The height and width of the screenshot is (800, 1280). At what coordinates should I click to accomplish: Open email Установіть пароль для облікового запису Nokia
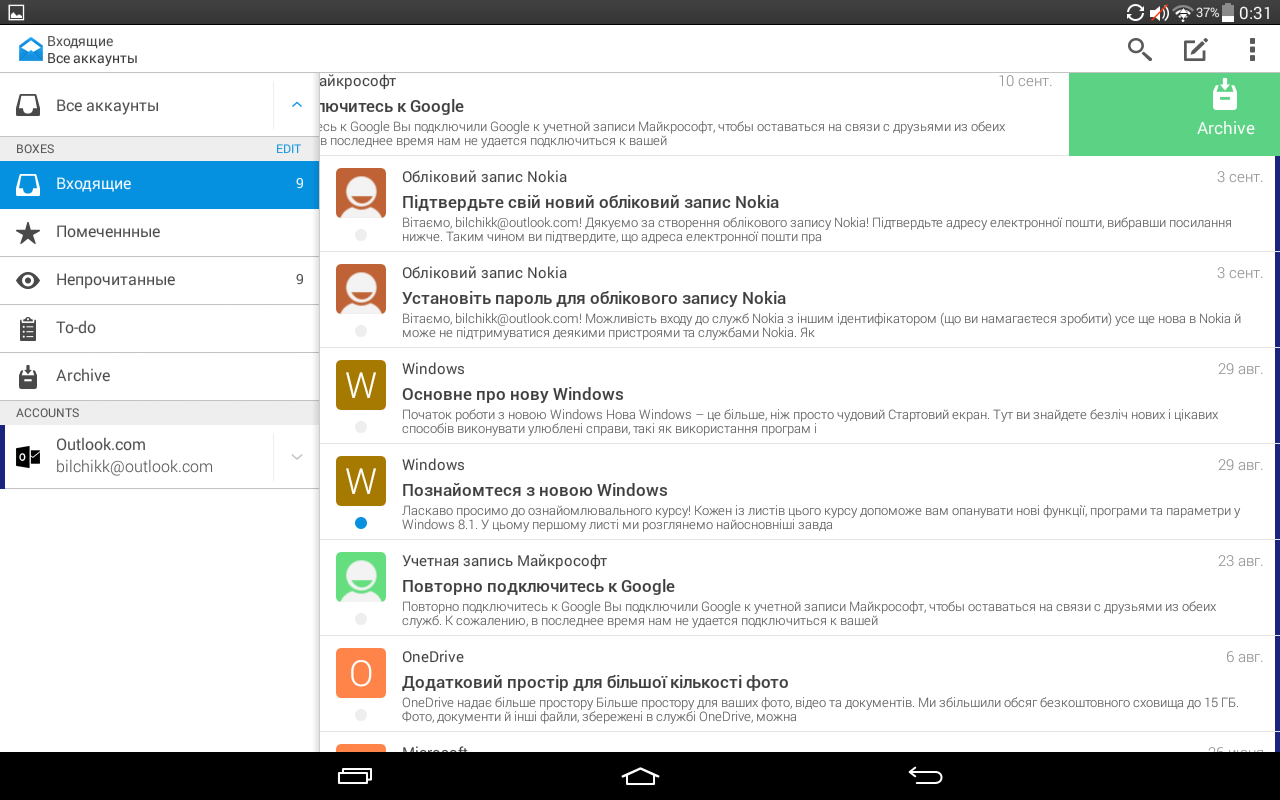(x=798, y=300)
